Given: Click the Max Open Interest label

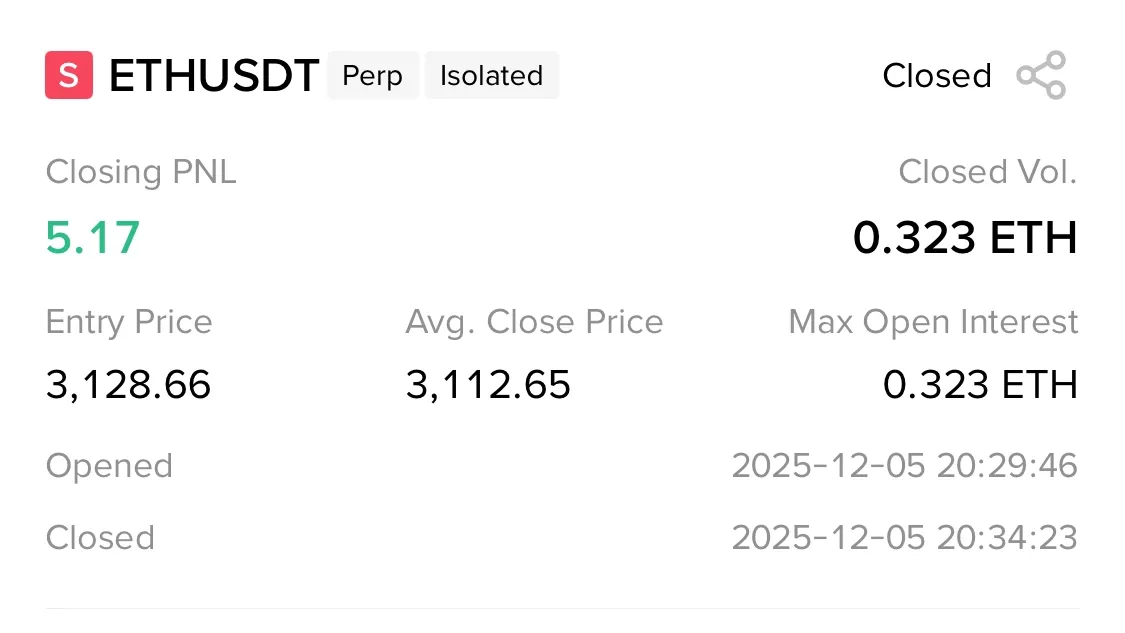Looking at the screenshot, I should (933, 322).
